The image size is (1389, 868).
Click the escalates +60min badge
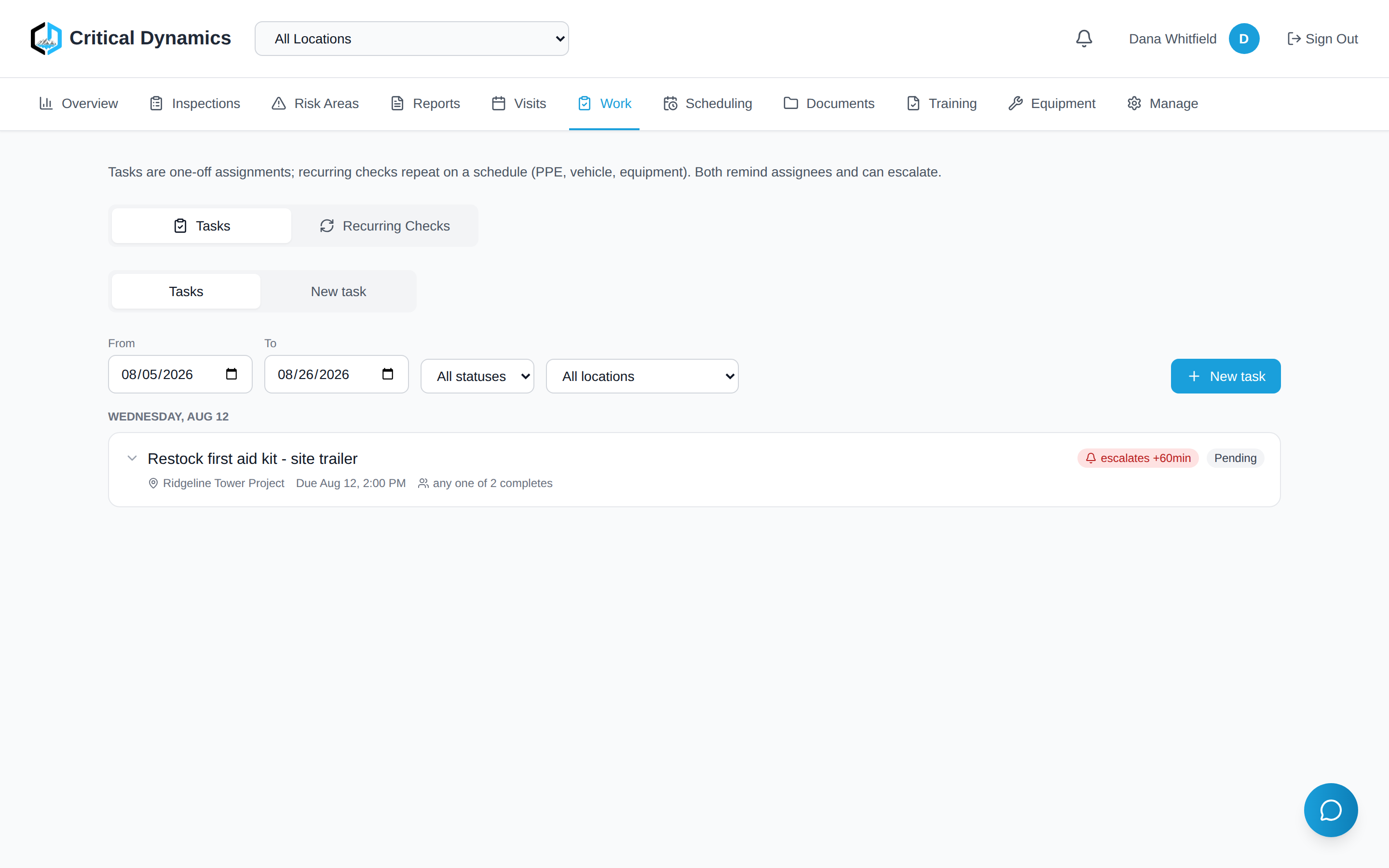(1138, 458)
